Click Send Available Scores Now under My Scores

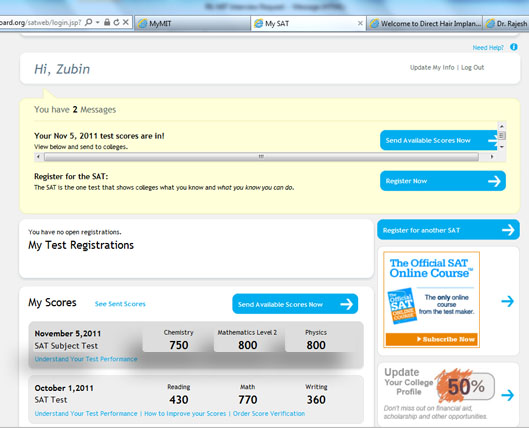click(x=295, y=304)
